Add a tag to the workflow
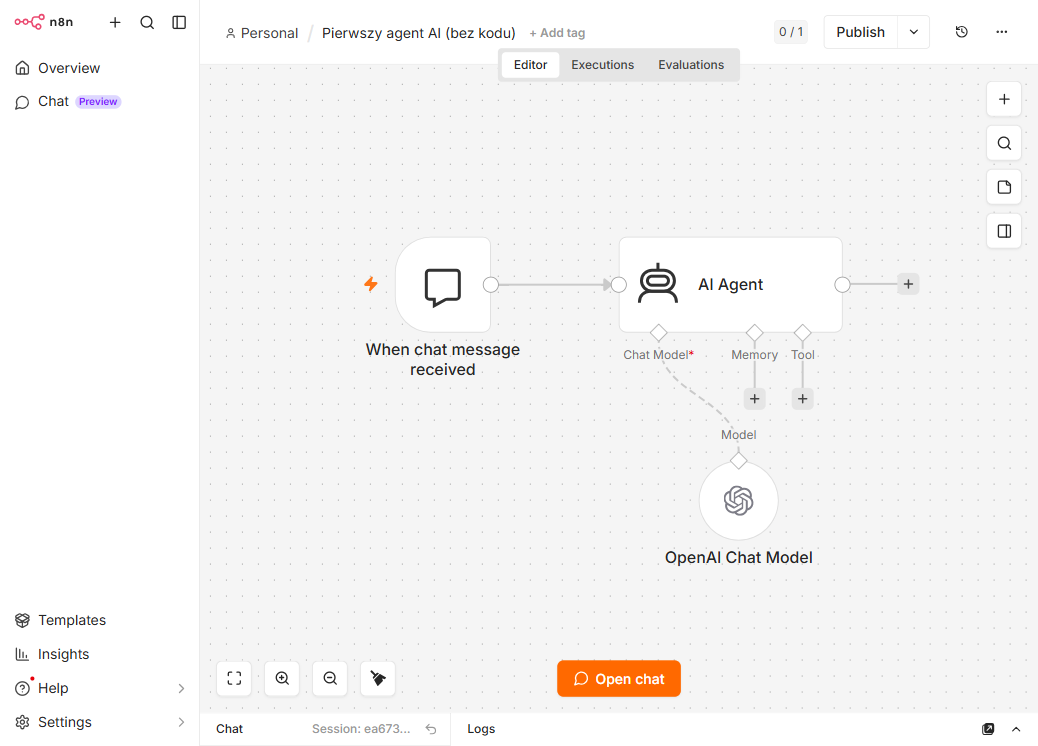Viewport: 1038px width, 746px height. [557, 33]
